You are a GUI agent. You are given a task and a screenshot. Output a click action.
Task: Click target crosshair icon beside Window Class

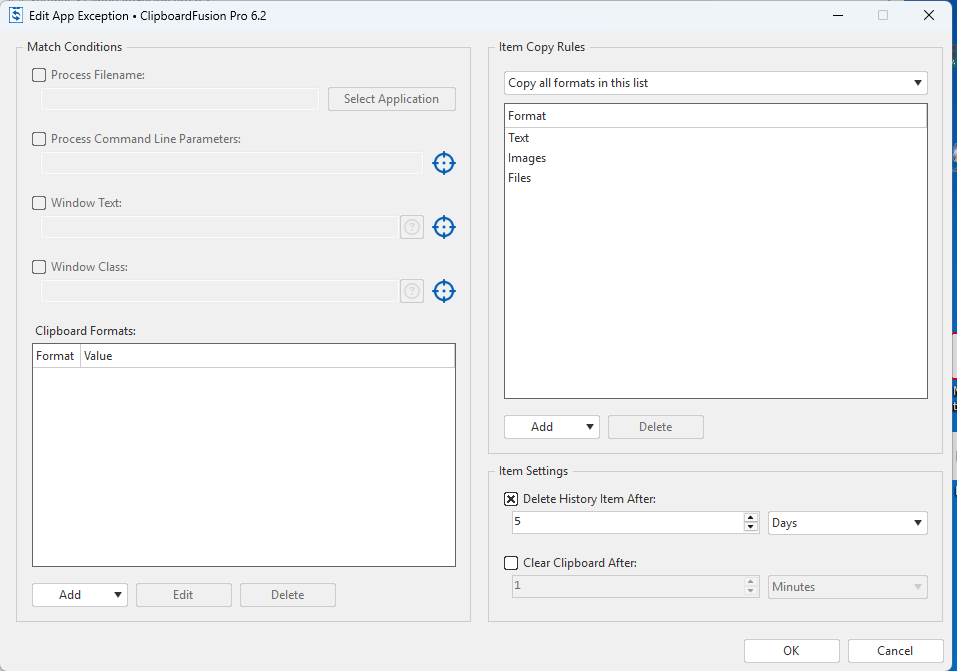[x=444, y=291]
